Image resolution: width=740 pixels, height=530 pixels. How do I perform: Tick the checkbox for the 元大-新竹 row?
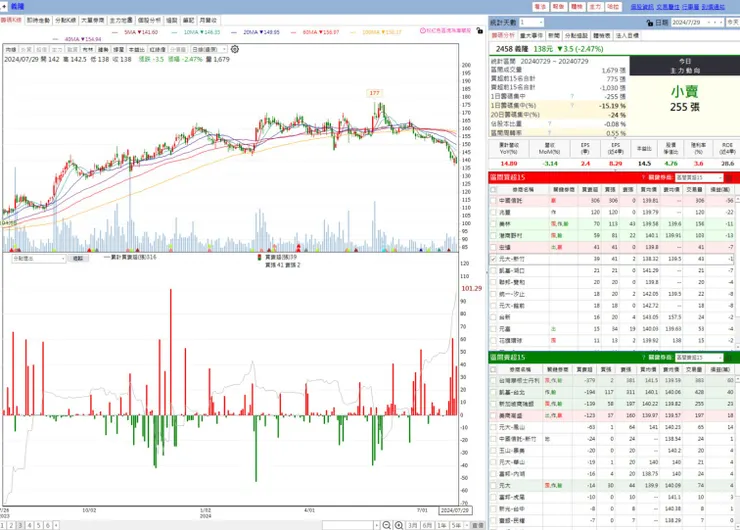click(x=494, y=259)
